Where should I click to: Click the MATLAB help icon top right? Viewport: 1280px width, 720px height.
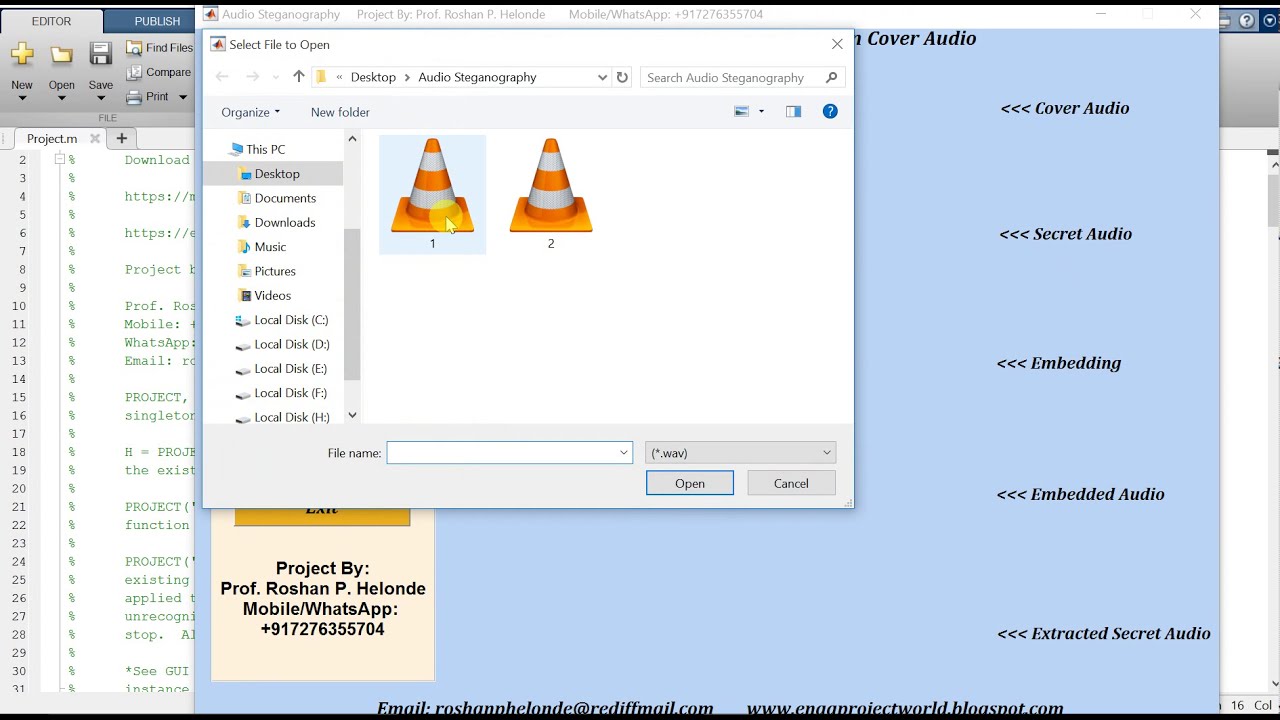[1246, 20]
